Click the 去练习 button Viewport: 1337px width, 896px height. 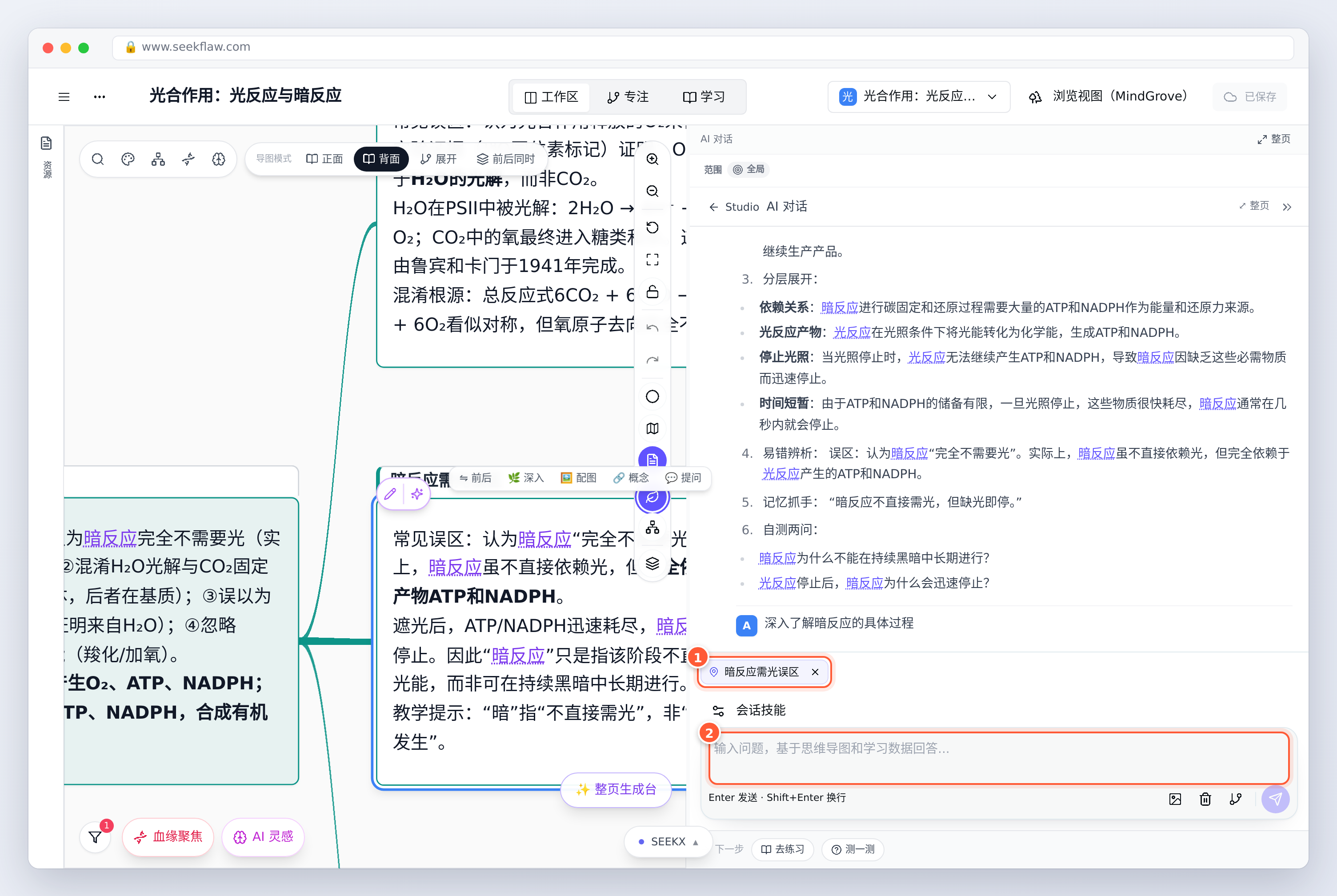pos(782,850)
